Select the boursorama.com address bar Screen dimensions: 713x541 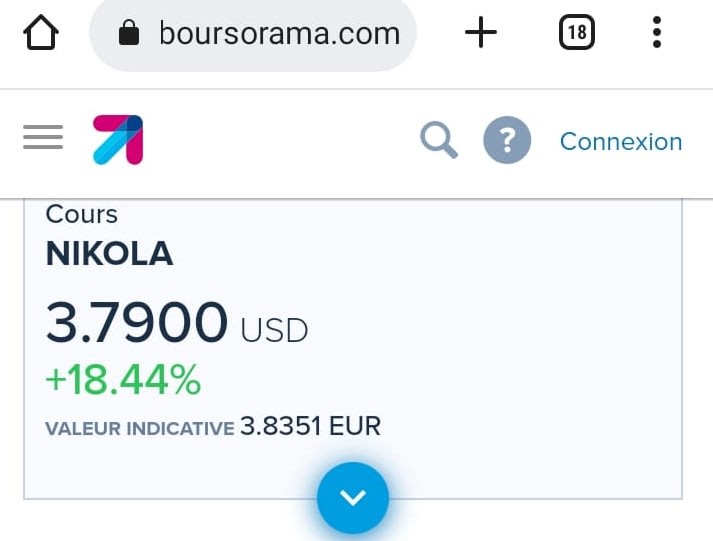(x=278, y=34)
